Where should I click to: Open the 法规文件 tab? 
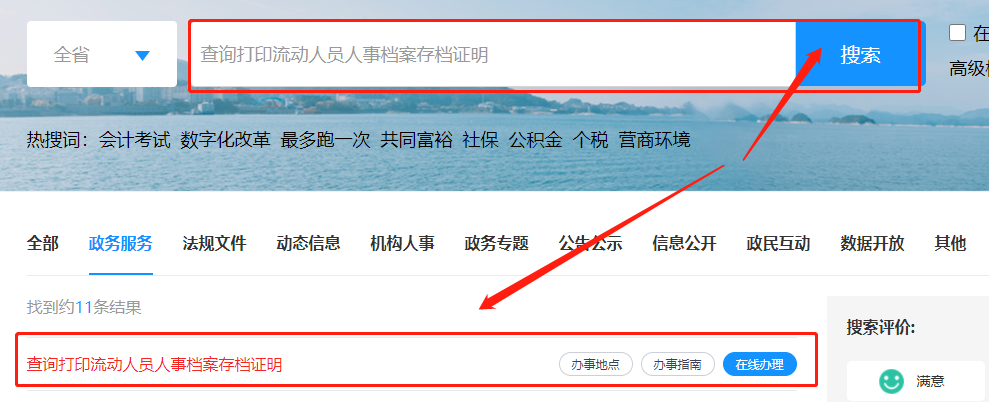[x=214, y=243]
